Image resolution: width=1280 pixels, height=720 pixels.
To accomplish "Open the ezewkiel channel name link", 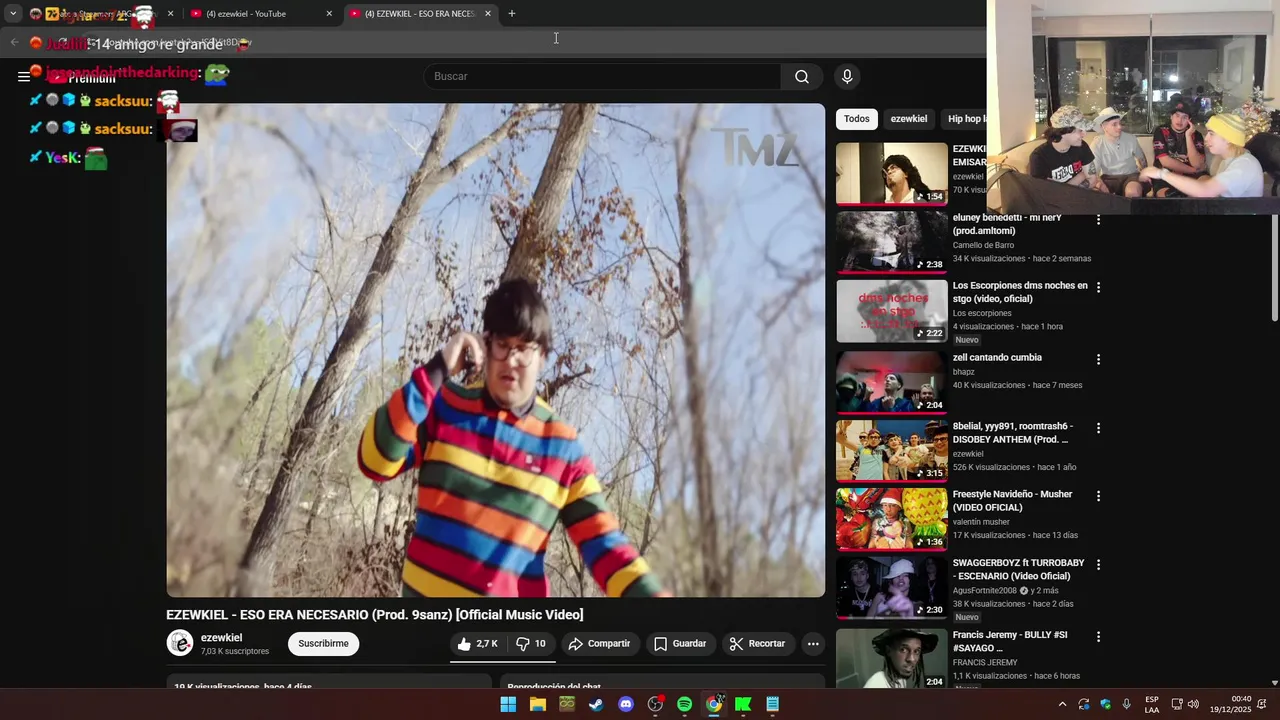I will point(221,638).
